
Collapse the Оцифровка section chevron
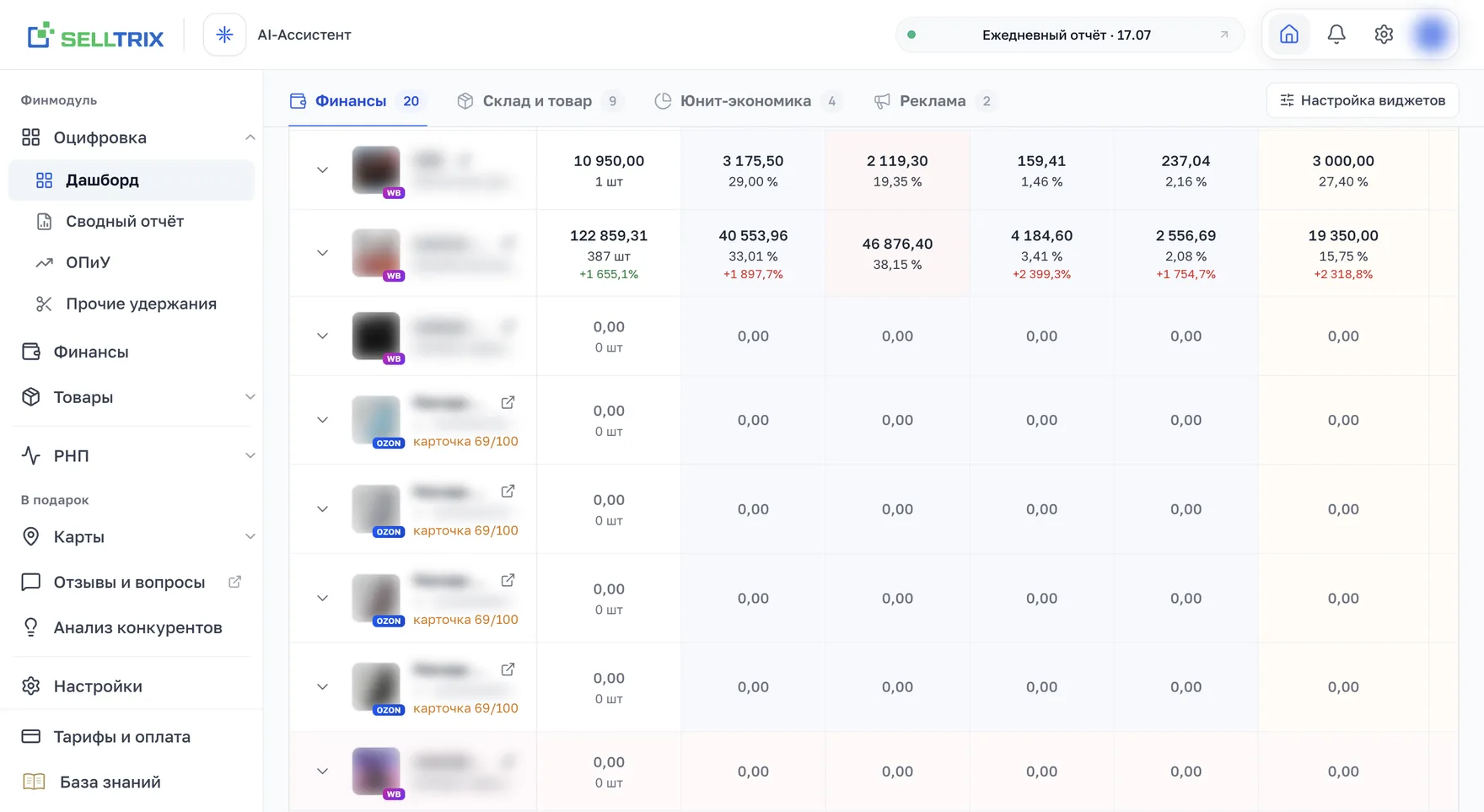250,137
